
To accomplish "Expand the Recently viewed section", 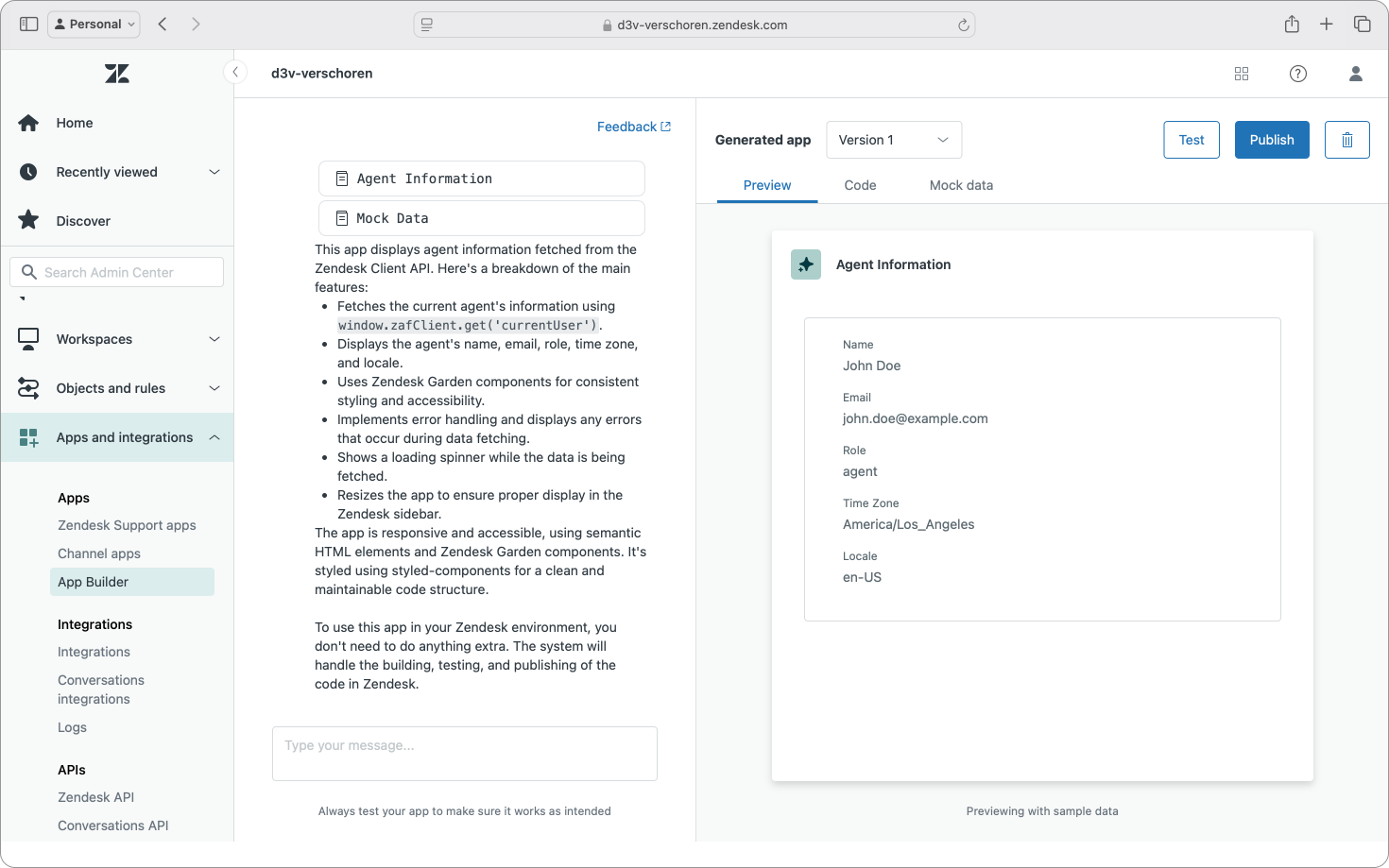I will pos(214,172).
